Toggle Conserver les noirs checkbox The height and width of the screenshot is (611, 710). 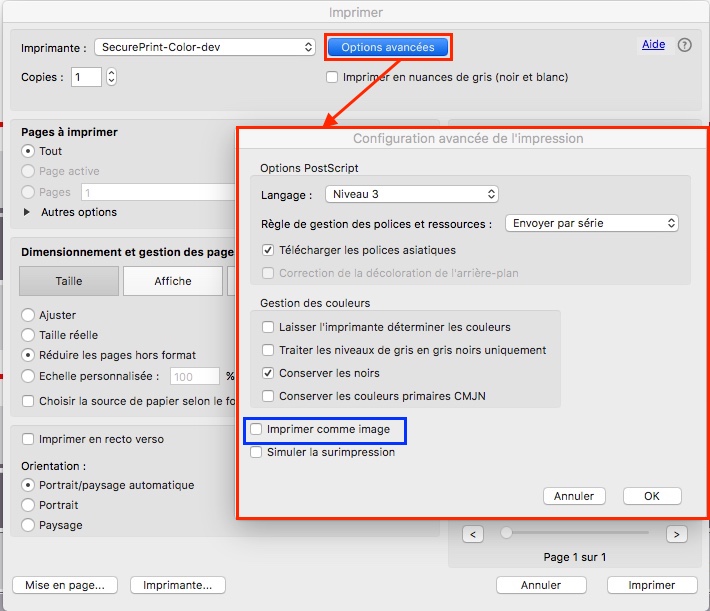click(268, 373)
